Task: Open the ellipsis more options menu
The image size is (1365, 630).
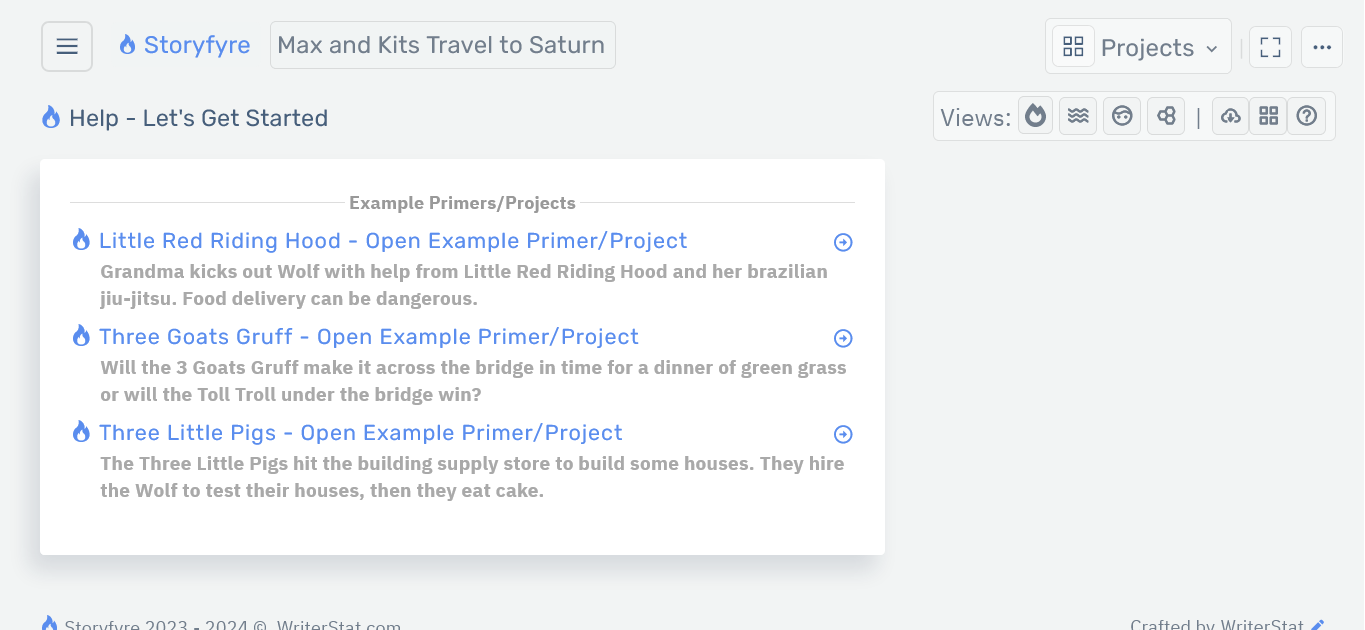Action: pyautogui.click(x=1322, y=46)
